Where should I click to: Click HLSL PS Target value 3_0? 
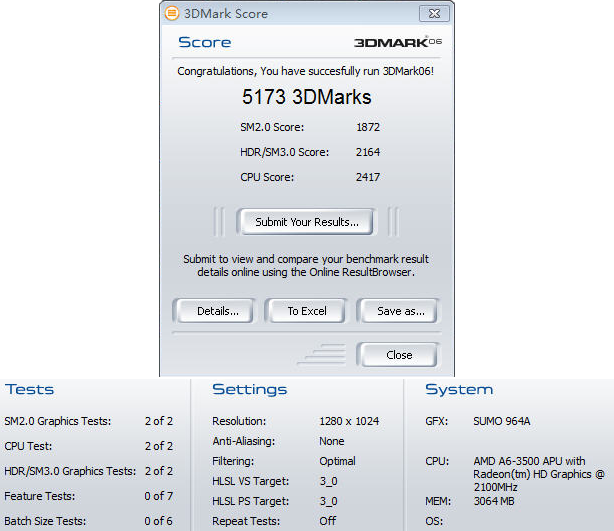328,501
